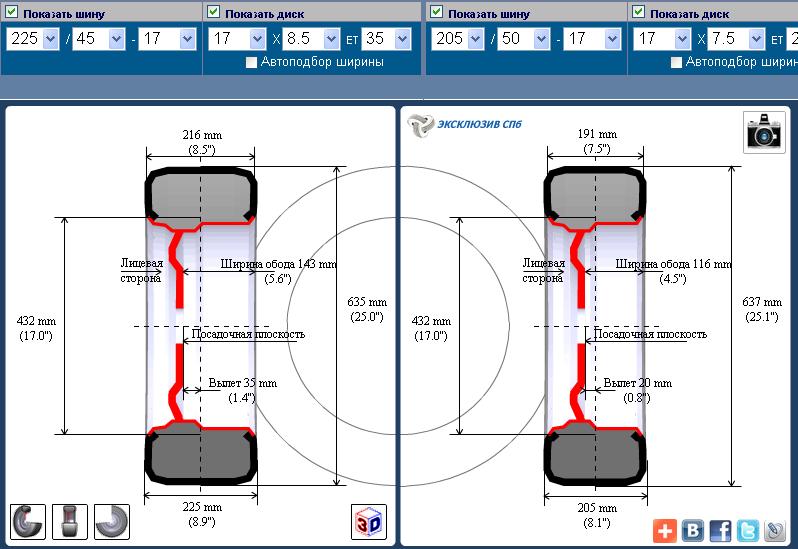Select the quarter-cut tire view icon
Image resolution: width=798 pixels, height=549 pixels.
coord(112,521)
